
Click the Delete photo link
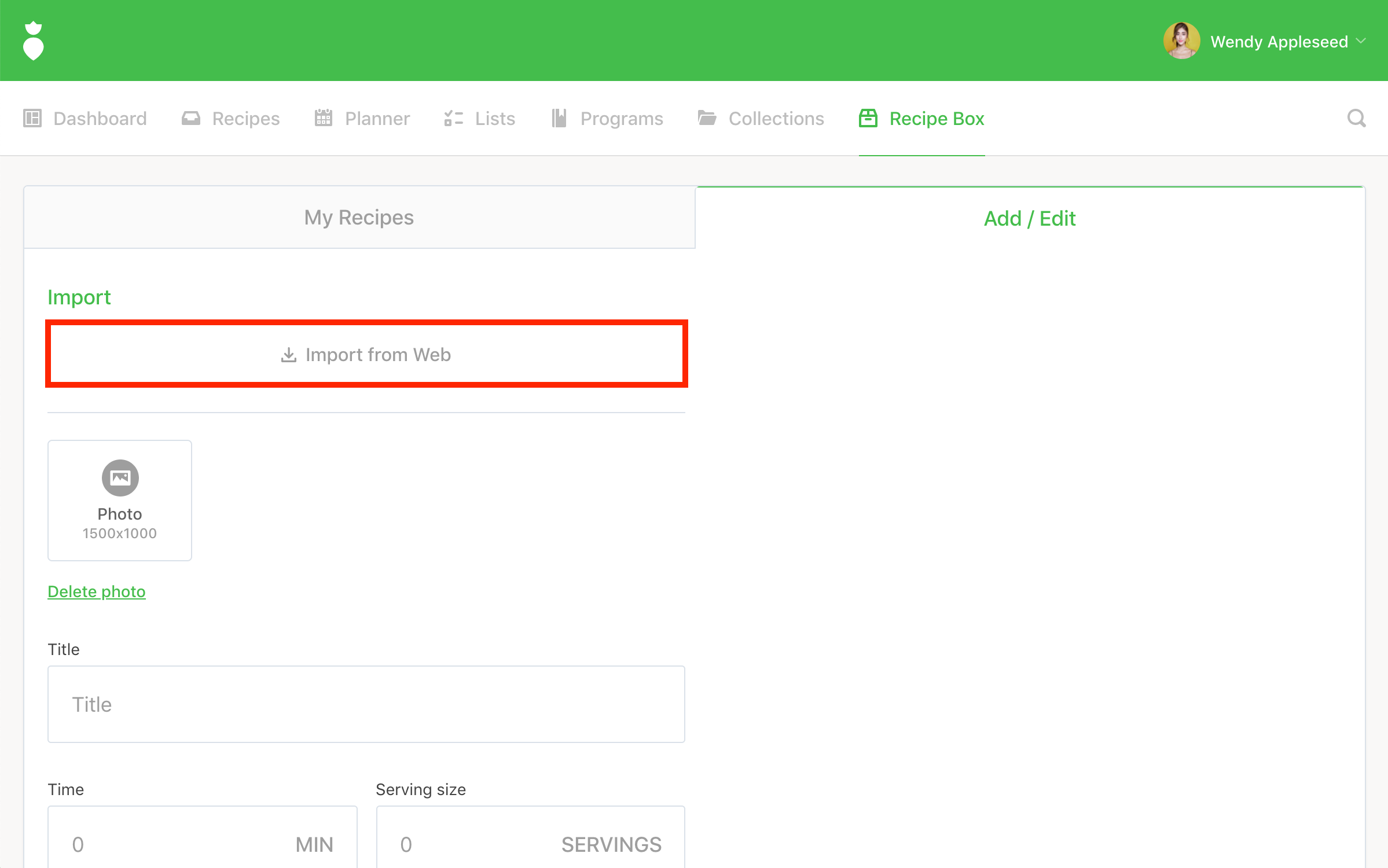97,591
